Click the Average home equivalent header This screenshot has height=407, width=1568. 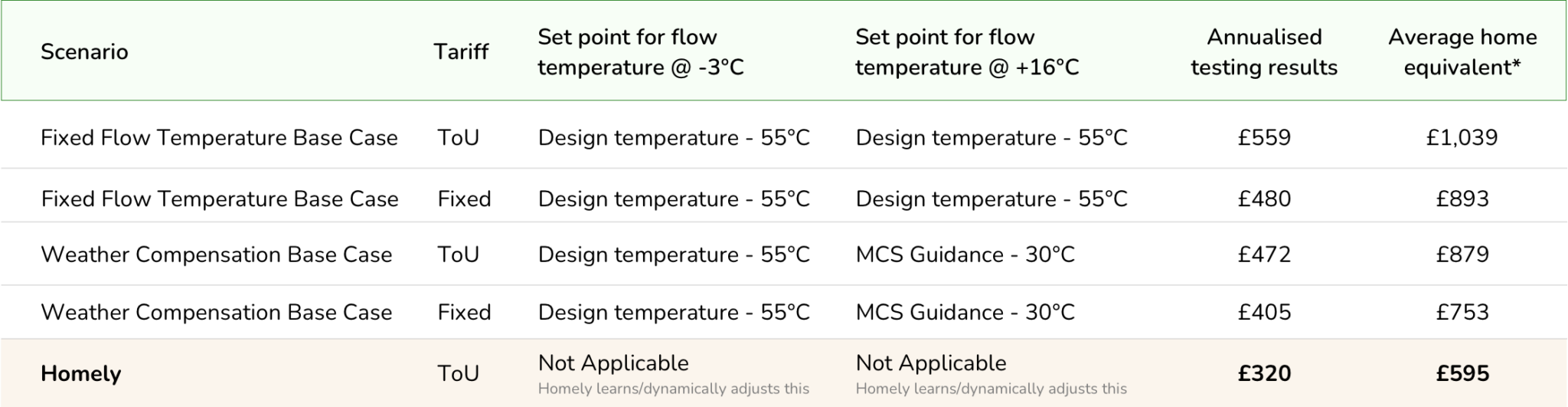point(1462,52)
